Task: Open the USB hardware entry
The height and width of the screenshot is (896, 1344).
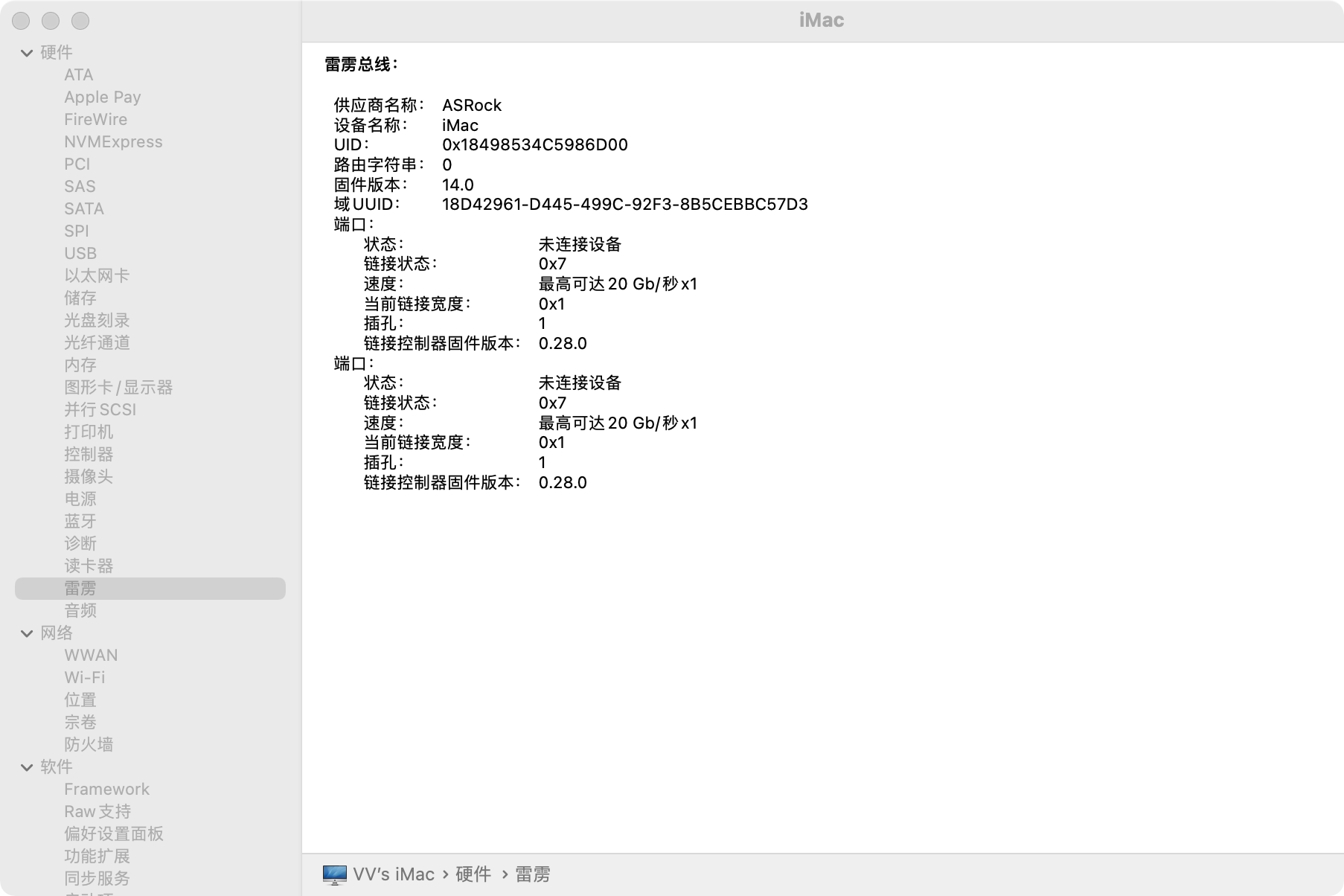Action: point(80,254)
